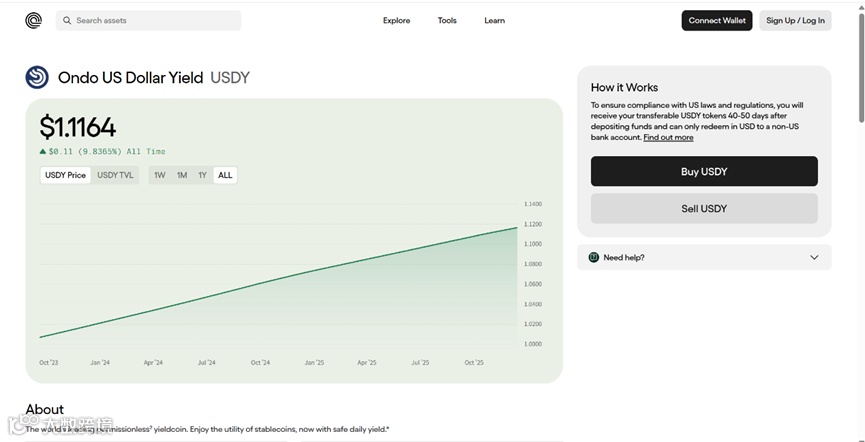Expand the Need help section chevron

[814, 257]
